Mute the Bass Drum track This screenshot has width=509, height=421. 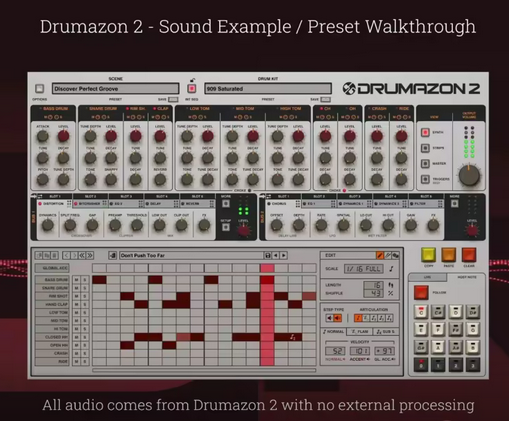click(77, 280)
